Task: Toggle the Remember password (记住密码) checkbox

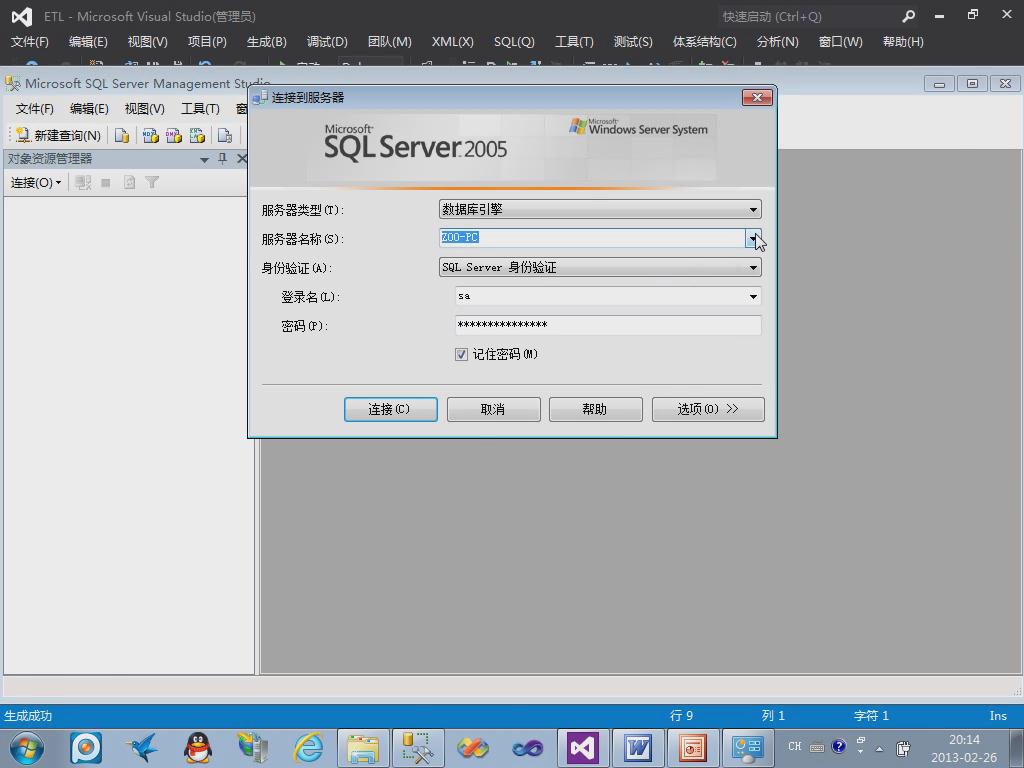Action: click(x=461, y=354)
